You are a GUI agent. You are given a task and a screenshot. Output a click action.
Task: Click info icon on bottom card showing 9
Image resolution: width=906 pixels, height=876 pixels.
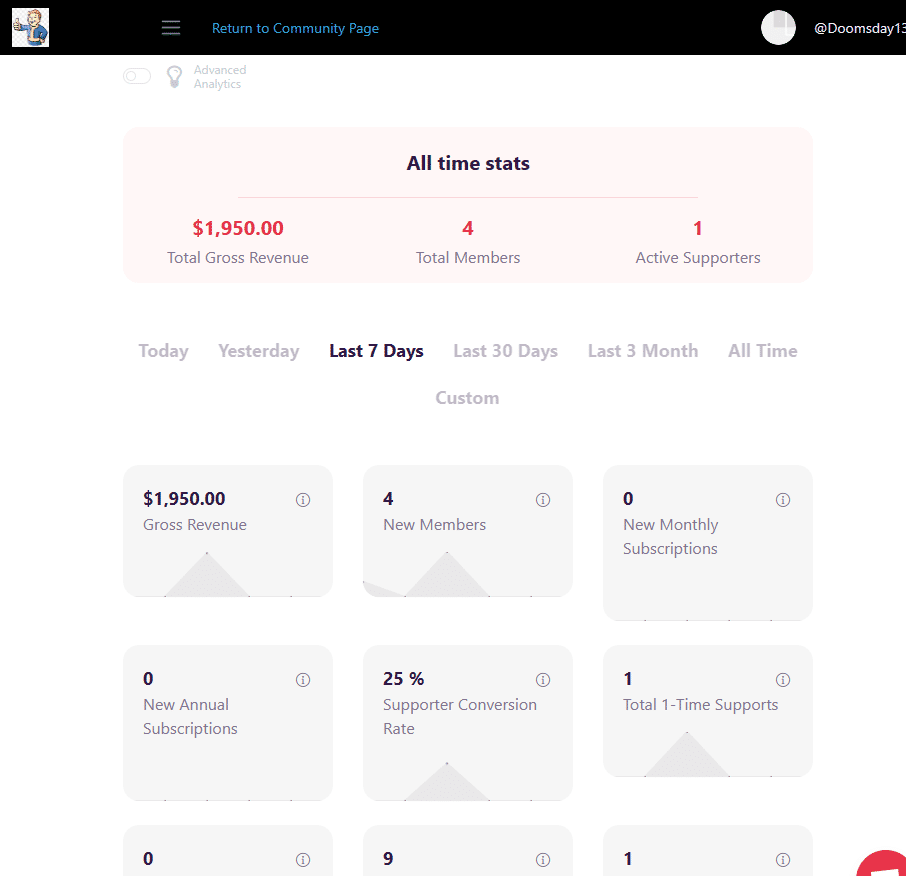coord(543,860)
